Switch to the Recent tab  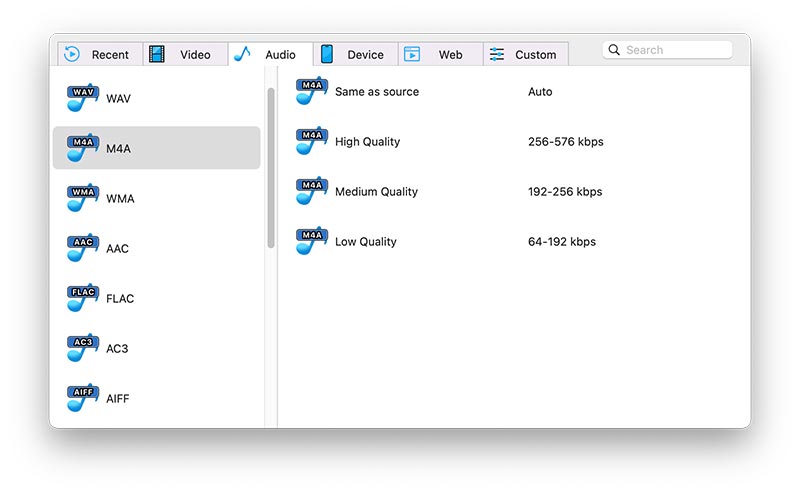(100, 55)
